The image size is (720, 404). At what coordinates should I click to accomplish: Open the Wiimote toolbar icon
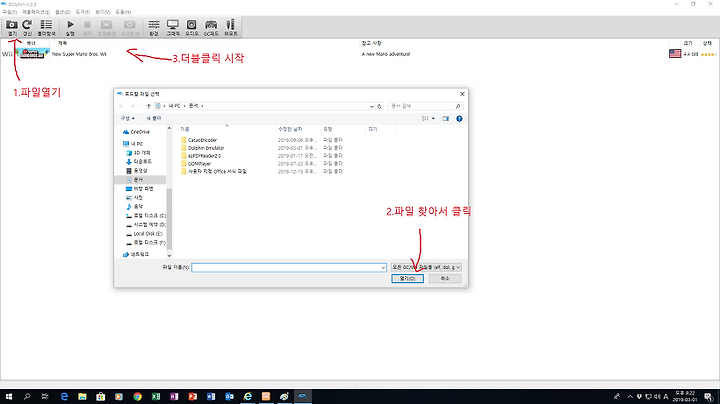pos(231,28)
